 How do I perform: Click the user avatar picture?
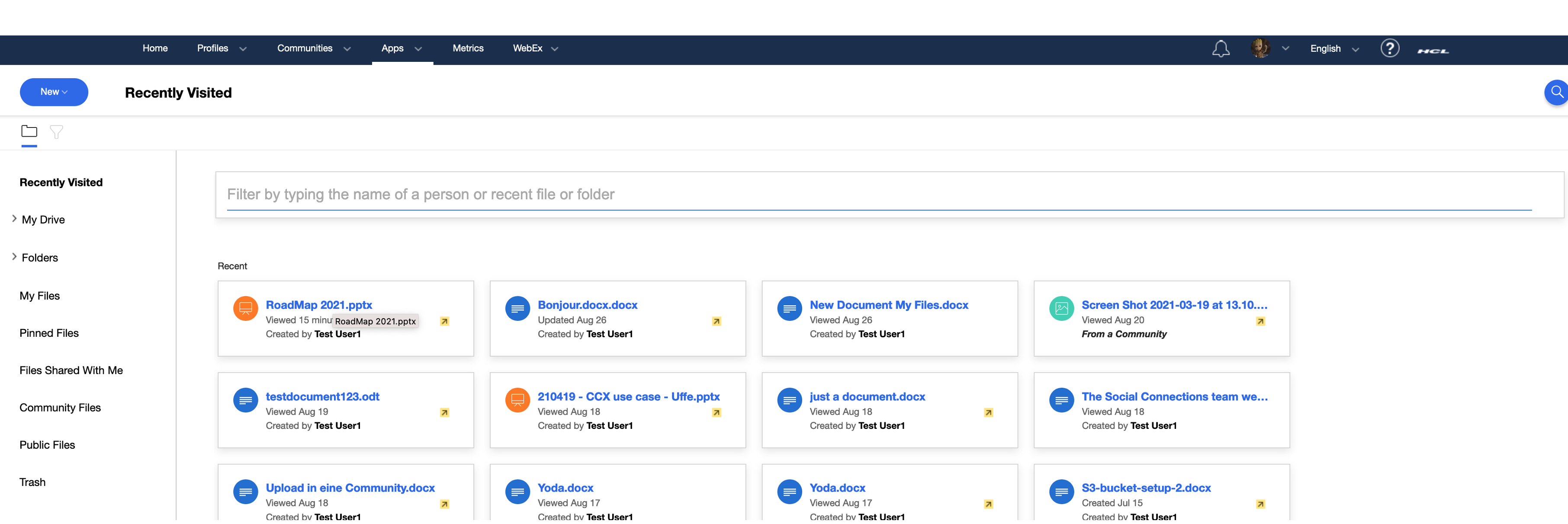coord(1260,48)
